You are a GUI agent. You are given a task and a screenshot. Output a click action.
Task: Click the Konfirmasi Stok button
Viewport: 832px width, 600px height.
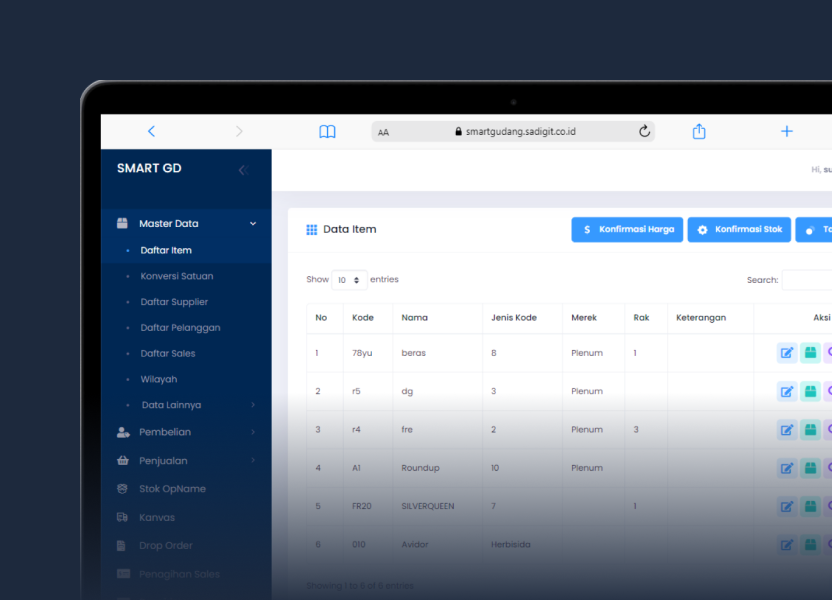click(x=739, y=230)
